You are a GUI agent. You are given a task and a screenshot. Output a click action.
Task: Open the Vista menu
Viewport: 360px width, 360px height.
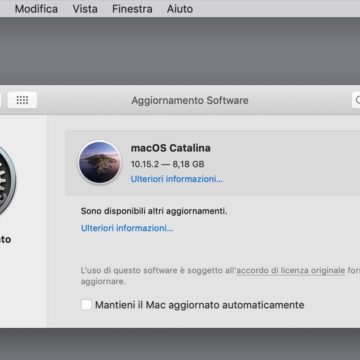(85, 9)
